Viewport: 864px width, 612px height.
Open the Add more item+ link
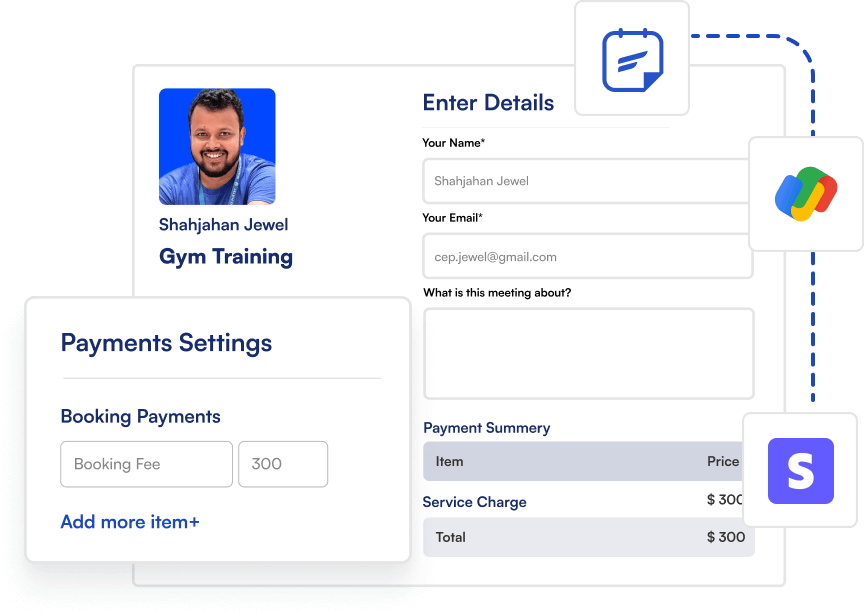[x=129, y=521]
